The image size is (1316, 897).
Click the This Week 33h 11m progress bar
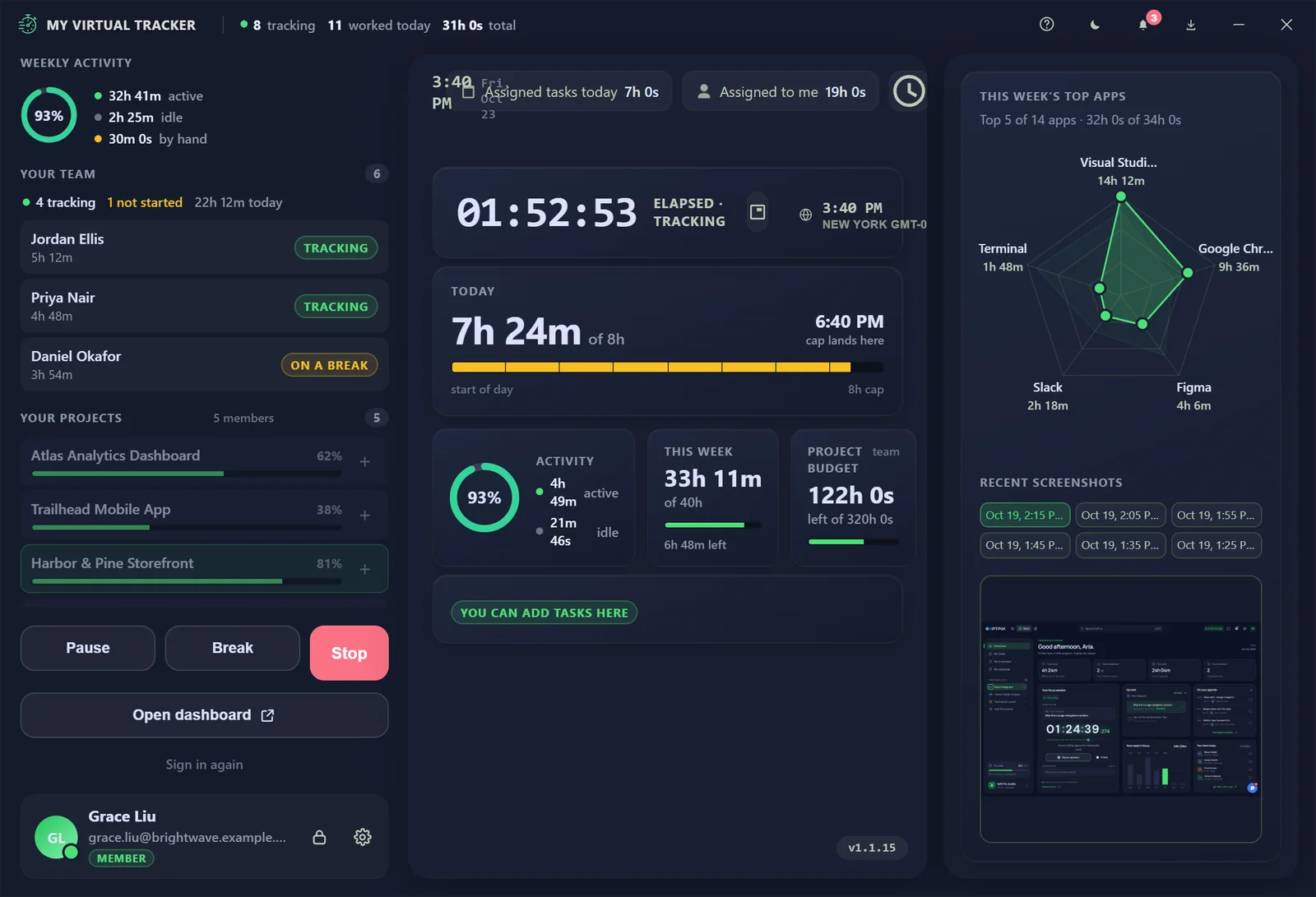[x=712, y=525]
